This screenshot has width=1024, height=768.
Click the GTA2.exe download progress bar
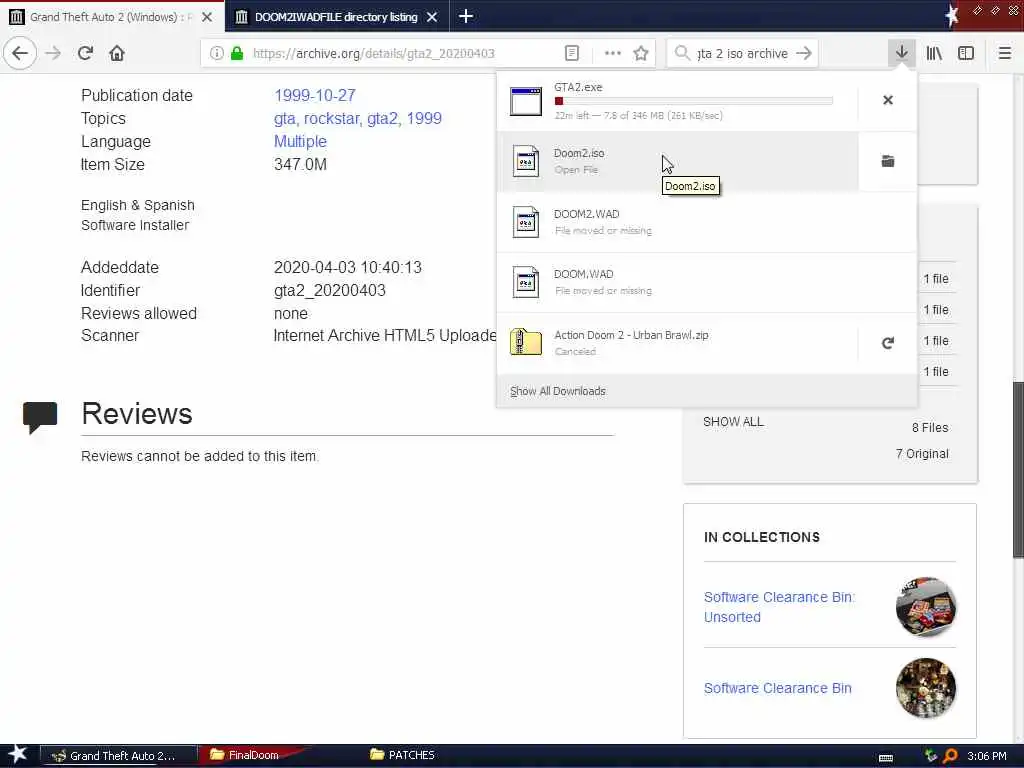click(x=694, y=101)
